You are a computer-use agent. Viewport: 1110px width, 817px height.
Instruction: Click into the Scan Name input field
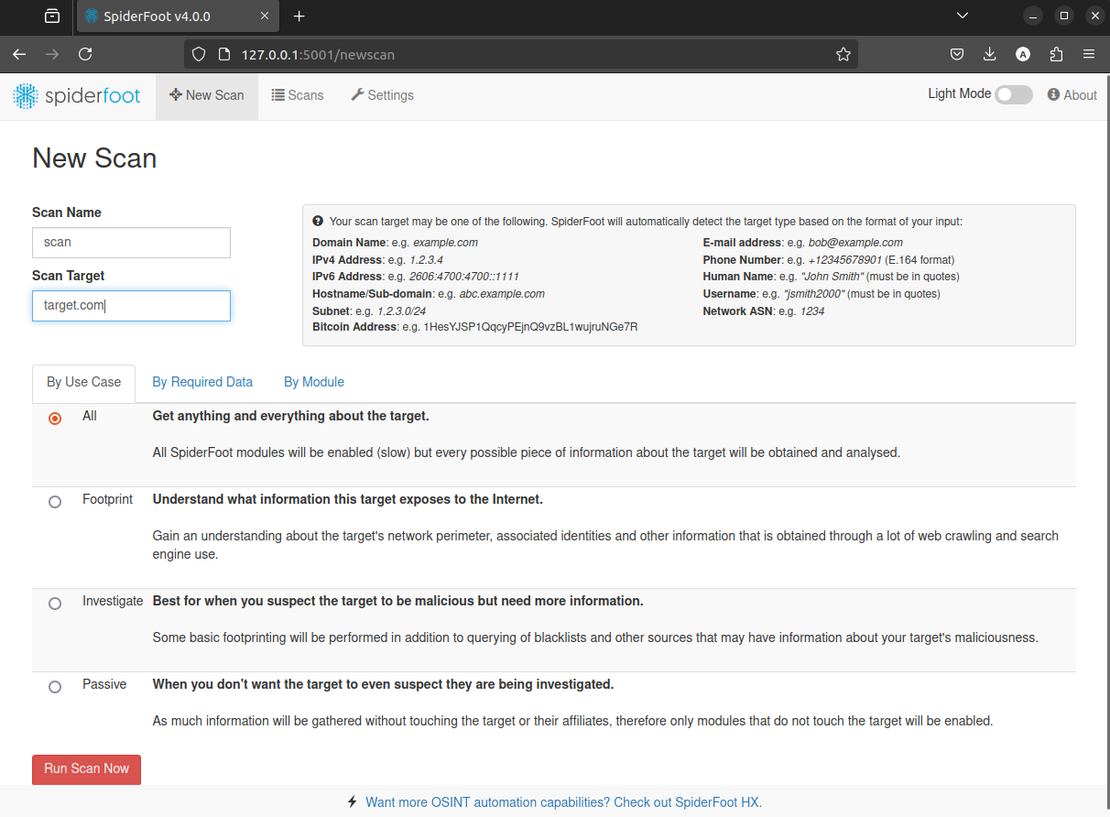[x=131, y=242]
